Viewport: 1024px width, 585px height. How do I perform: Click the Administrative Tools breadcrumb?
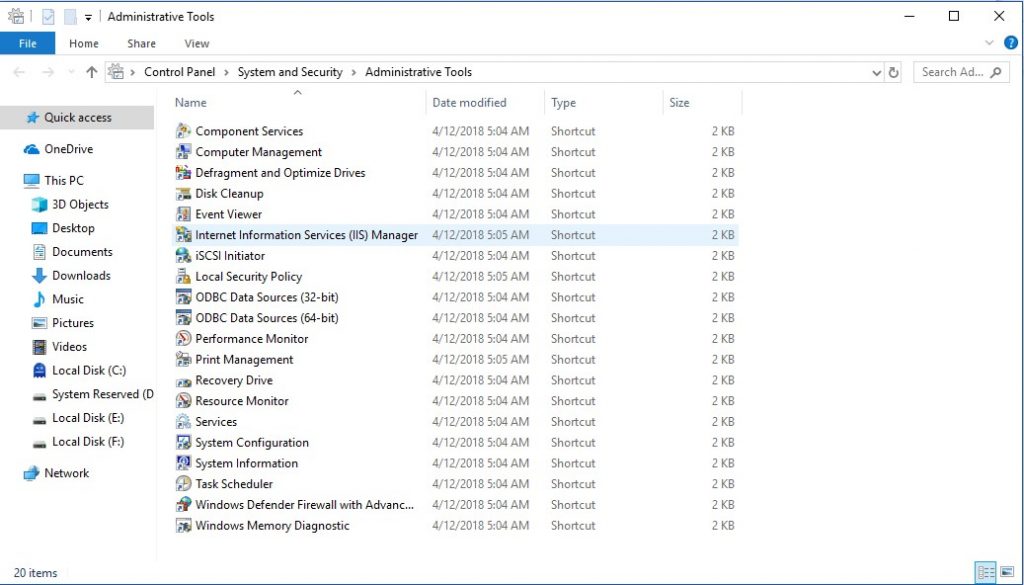(419, 72)
